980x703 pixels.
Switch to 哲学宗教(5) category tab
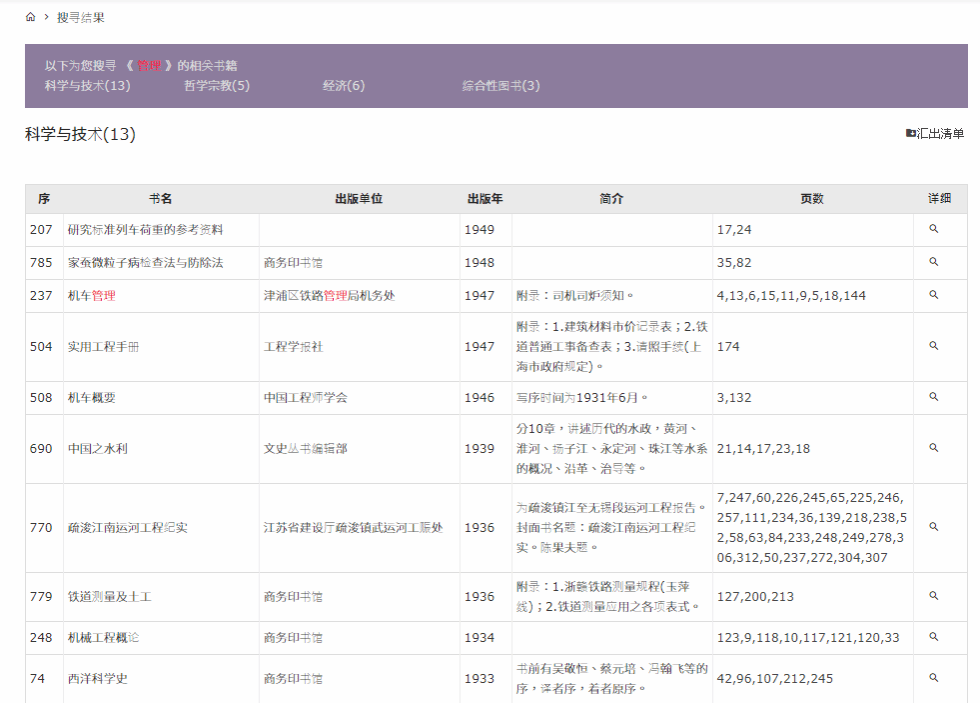[217, 86]
